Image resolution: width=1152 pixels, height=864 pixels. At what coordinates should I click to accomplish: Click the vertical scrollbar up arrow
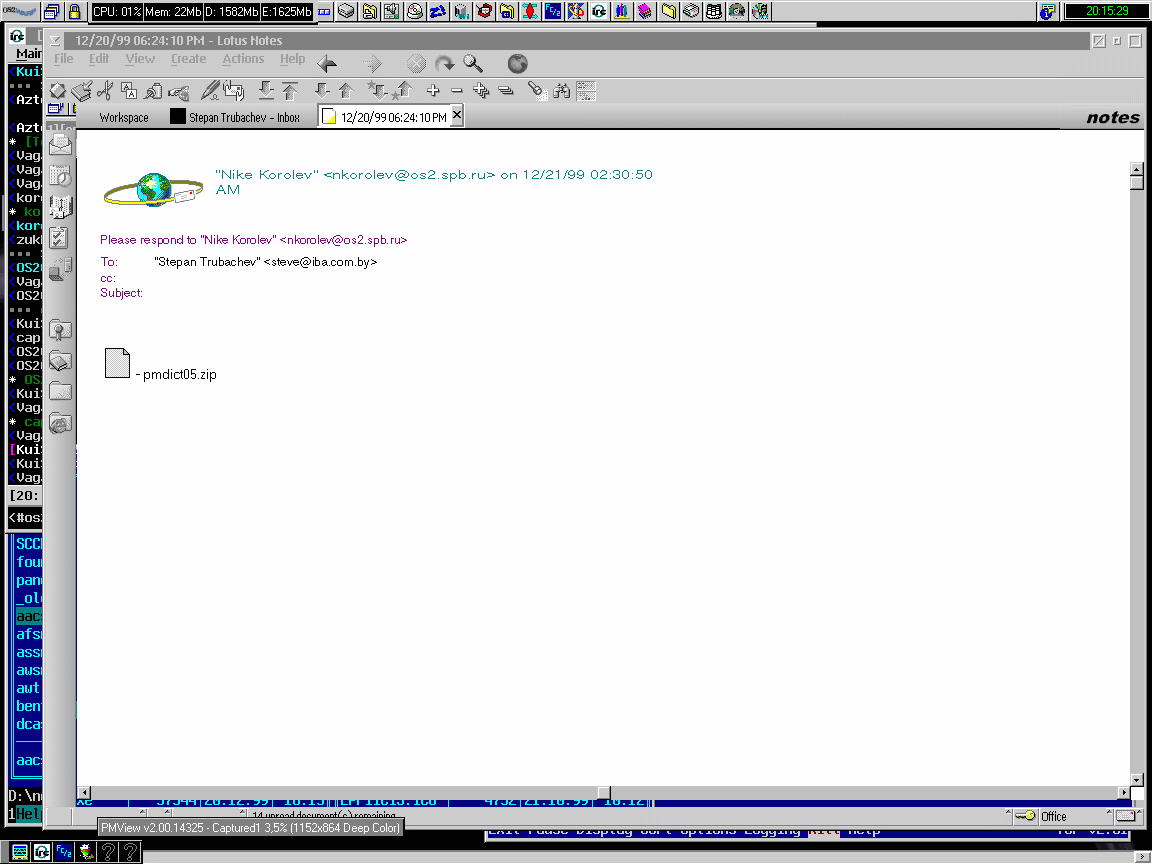(1137, 169)
